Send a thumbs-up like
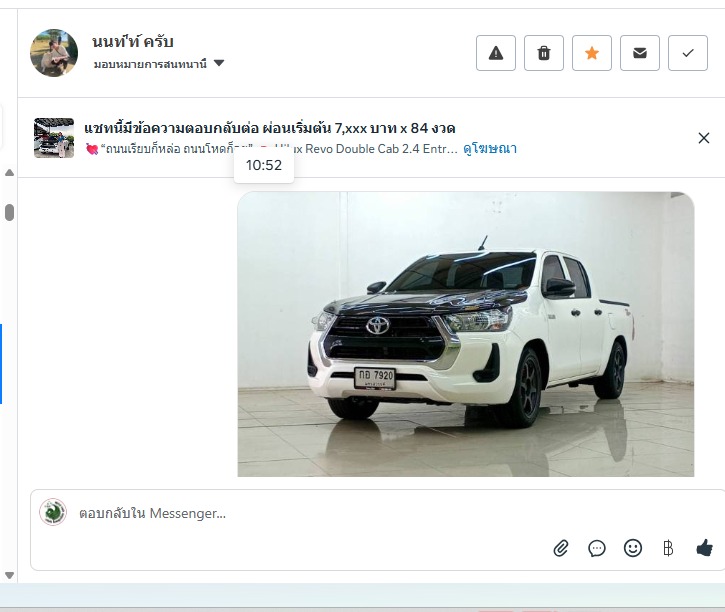 click(704, 549)
